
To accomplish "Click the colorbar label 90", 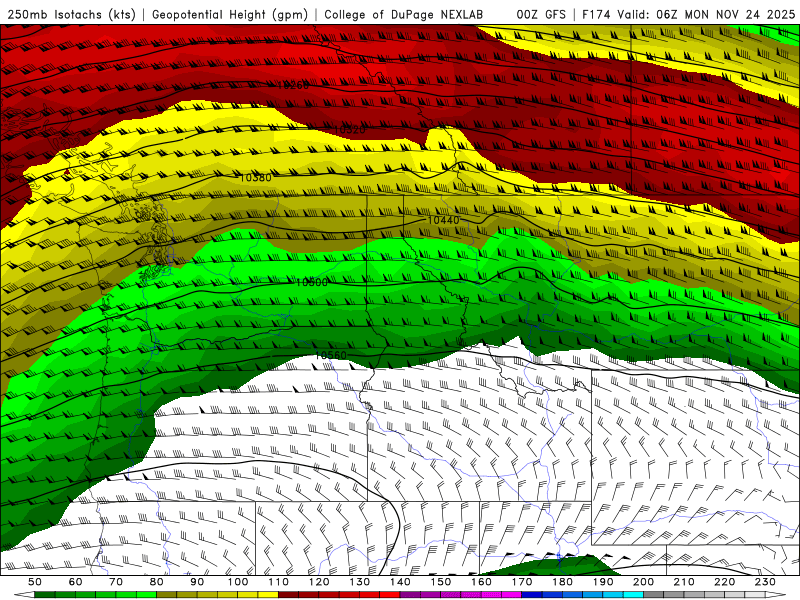I will [x=197, y=582].
